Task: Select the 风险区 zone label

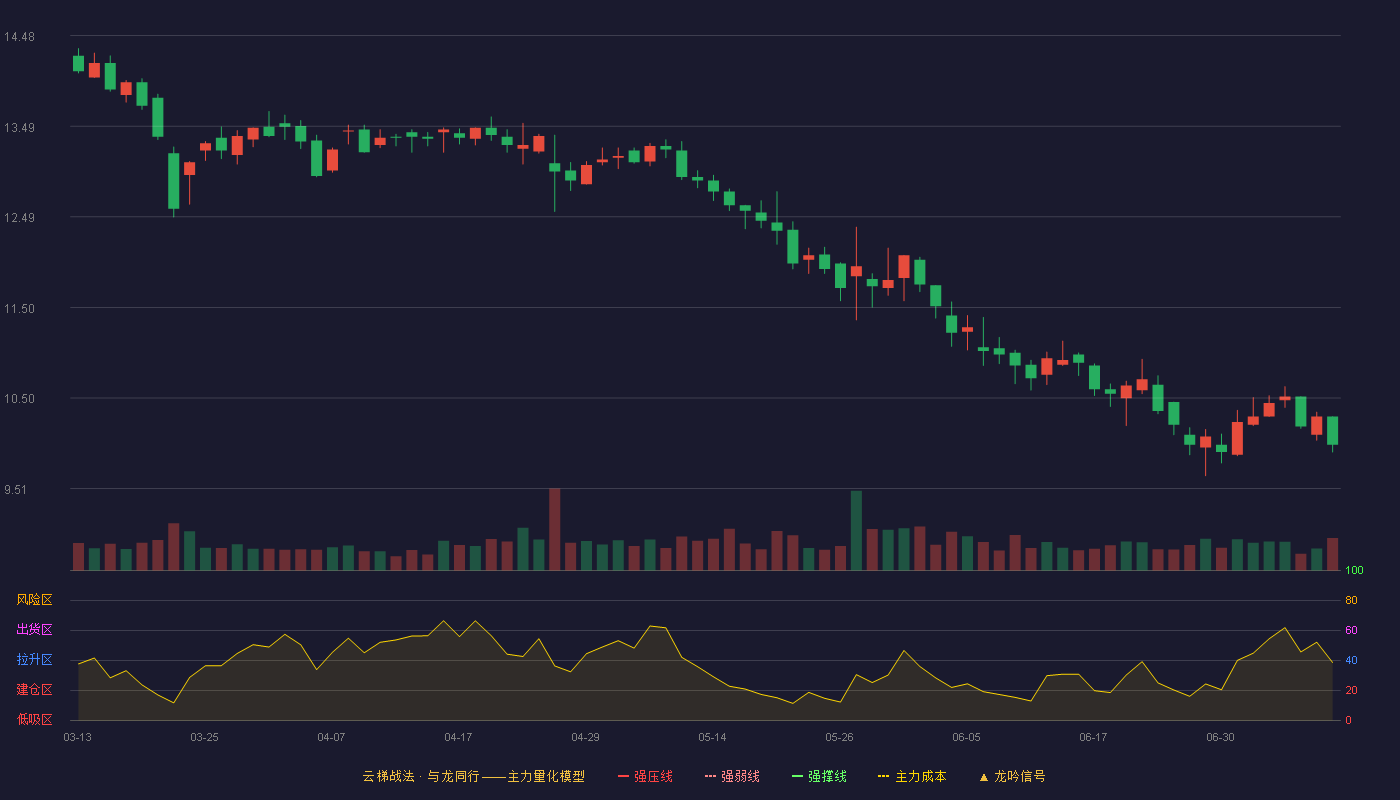Action: tap(34, 600)
